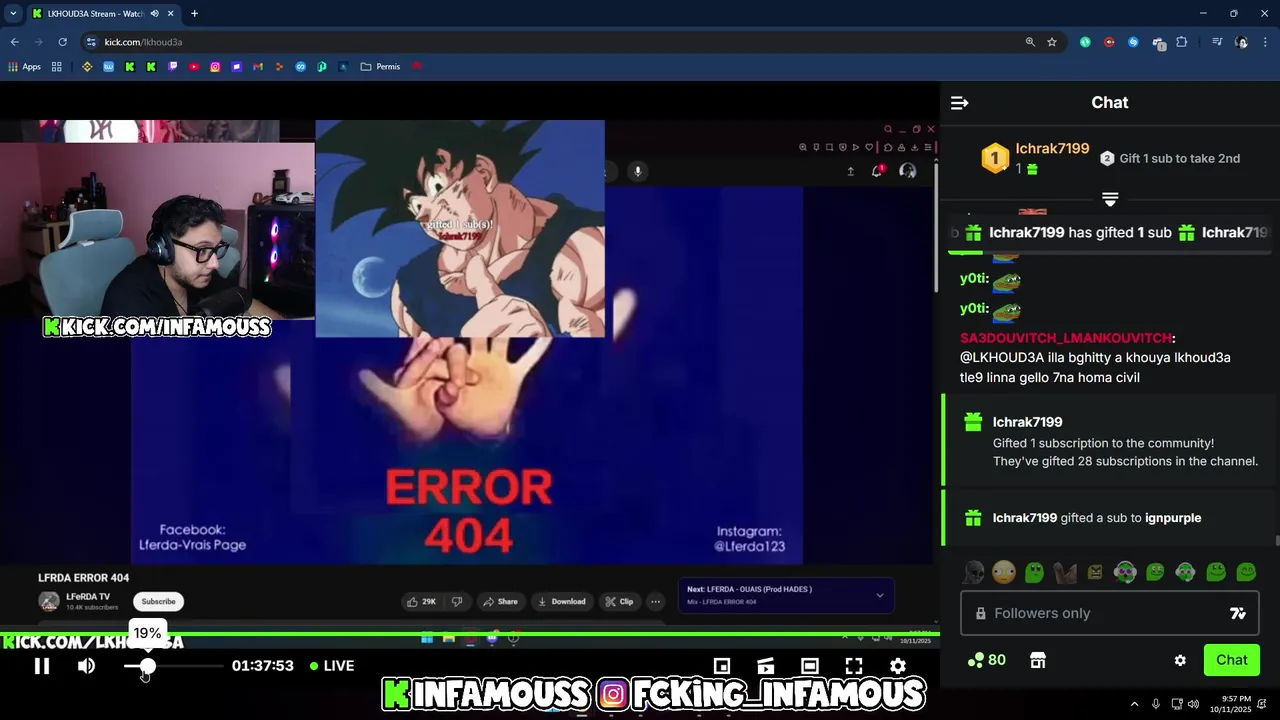The height and width of the screenshot is (720, 1280).
Task: Open YouTube bookmark in bookmarks bar
Action: [194, 67]
